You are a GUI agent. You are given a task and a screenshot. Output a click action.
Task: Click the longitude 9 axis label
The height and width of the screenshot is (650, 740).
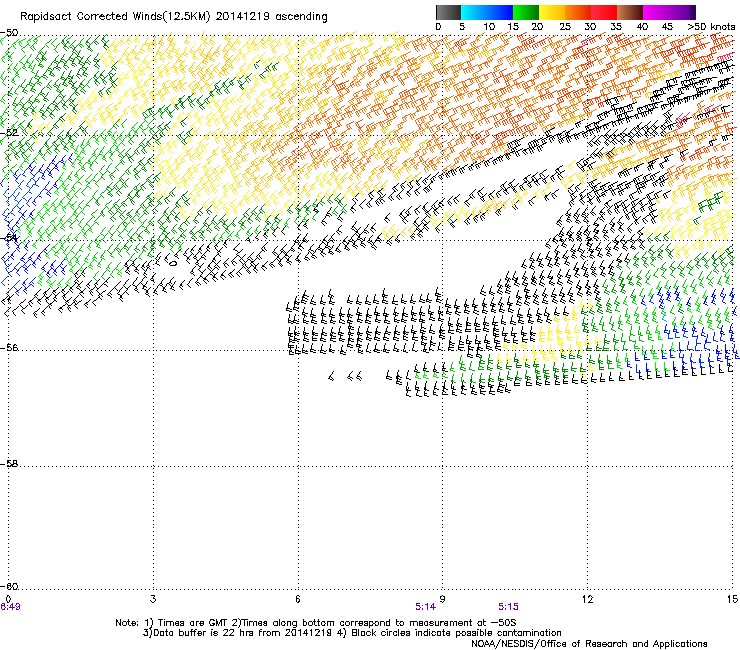point(442,599)
